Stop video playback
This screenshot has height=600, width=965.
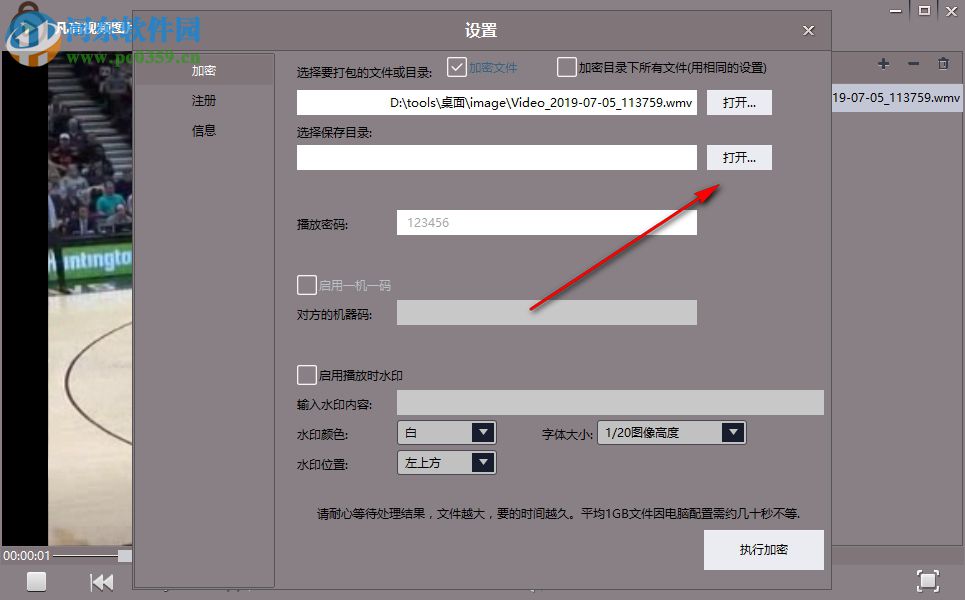pyautogui.click(x=36, y=581)
